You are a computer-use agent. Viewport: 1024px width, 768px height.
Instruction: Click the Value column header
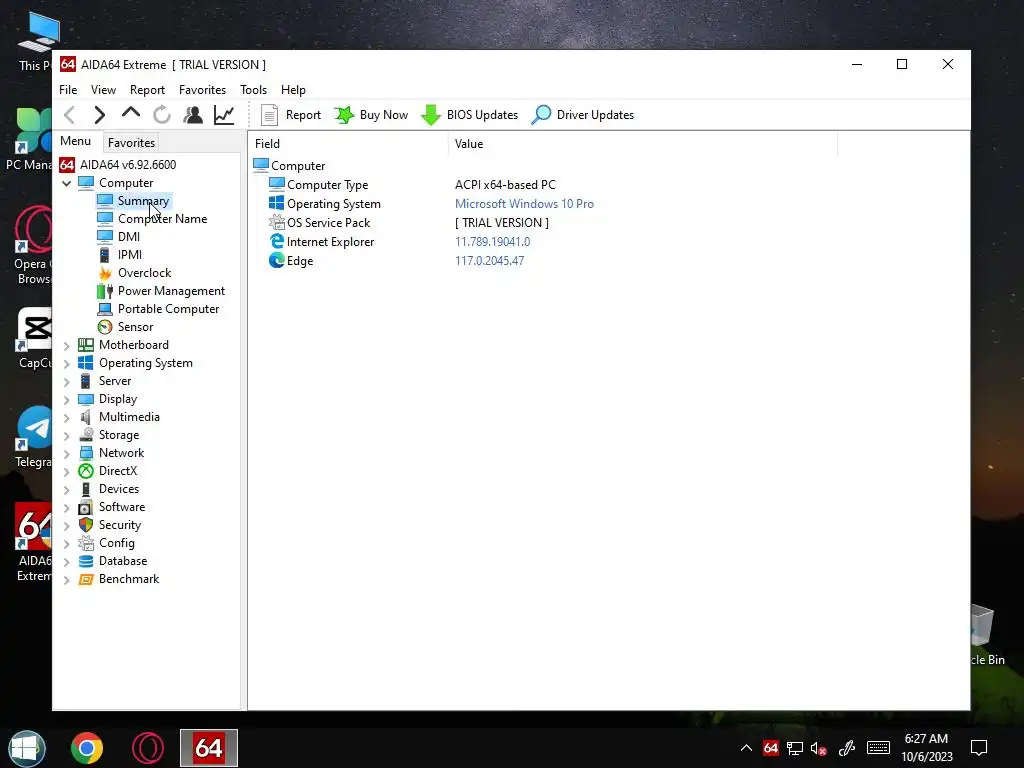point(643,144)
